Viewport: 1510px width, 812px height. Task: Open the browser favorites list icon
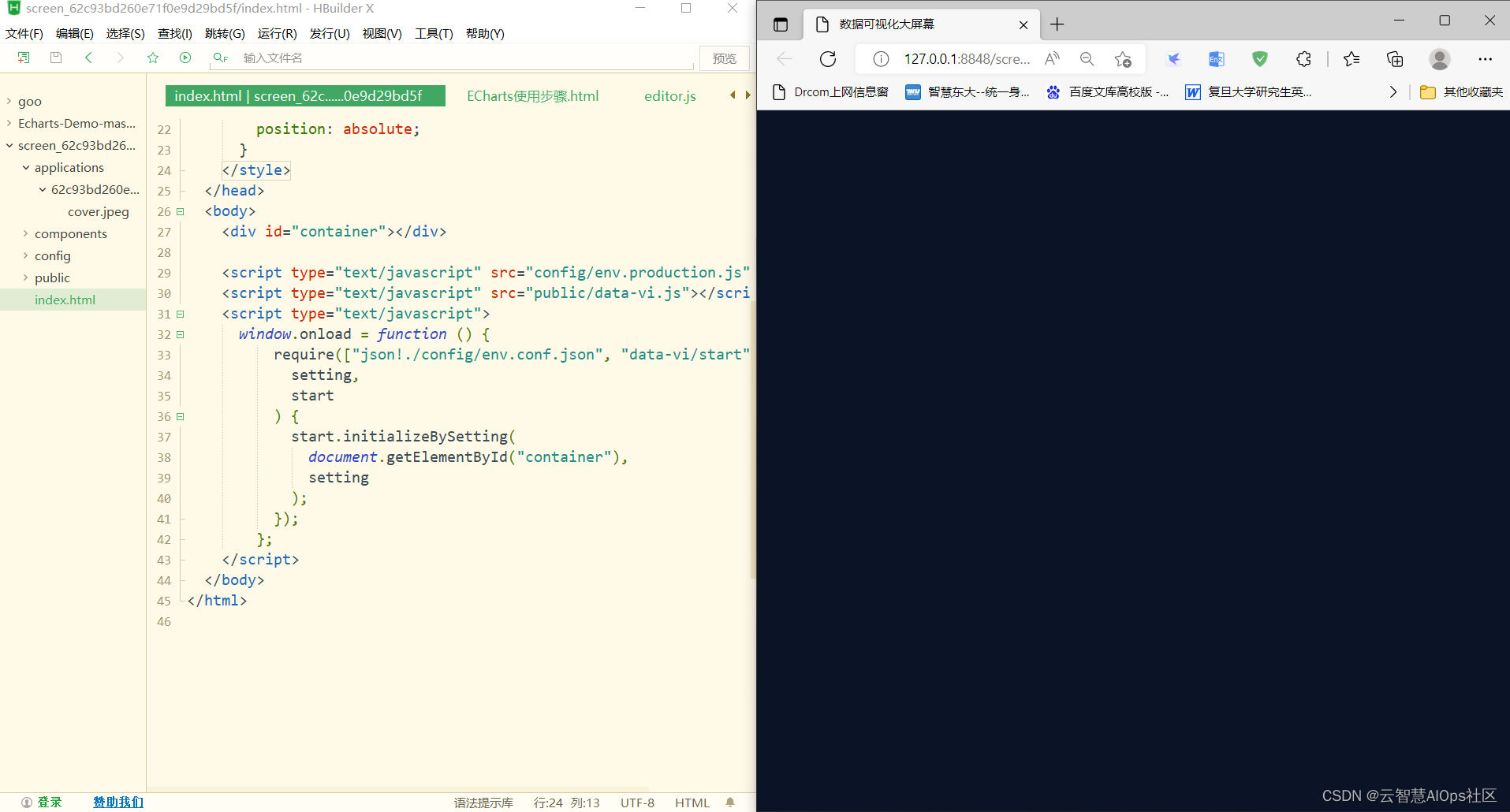click(x=1352, y=59)
